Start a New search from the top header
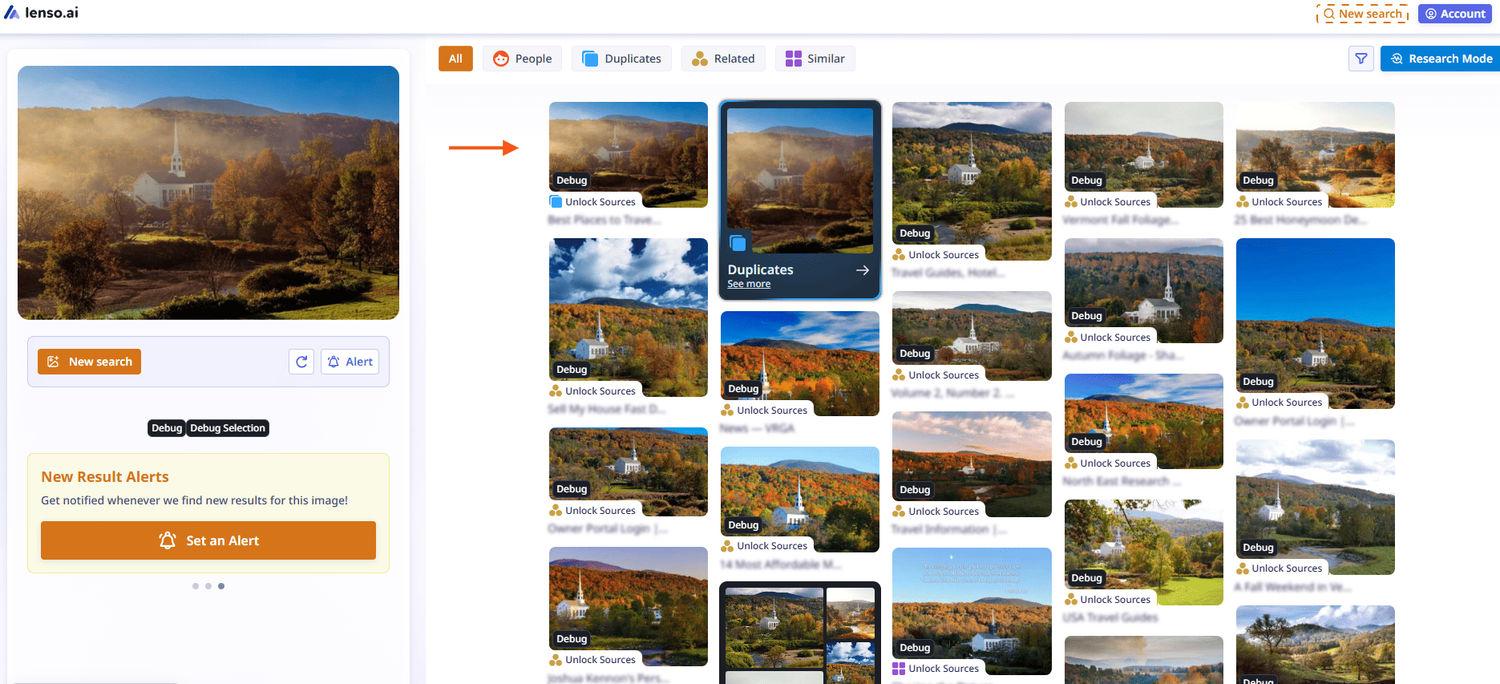The image size is (1500, 684). [x=1362, y=14]
